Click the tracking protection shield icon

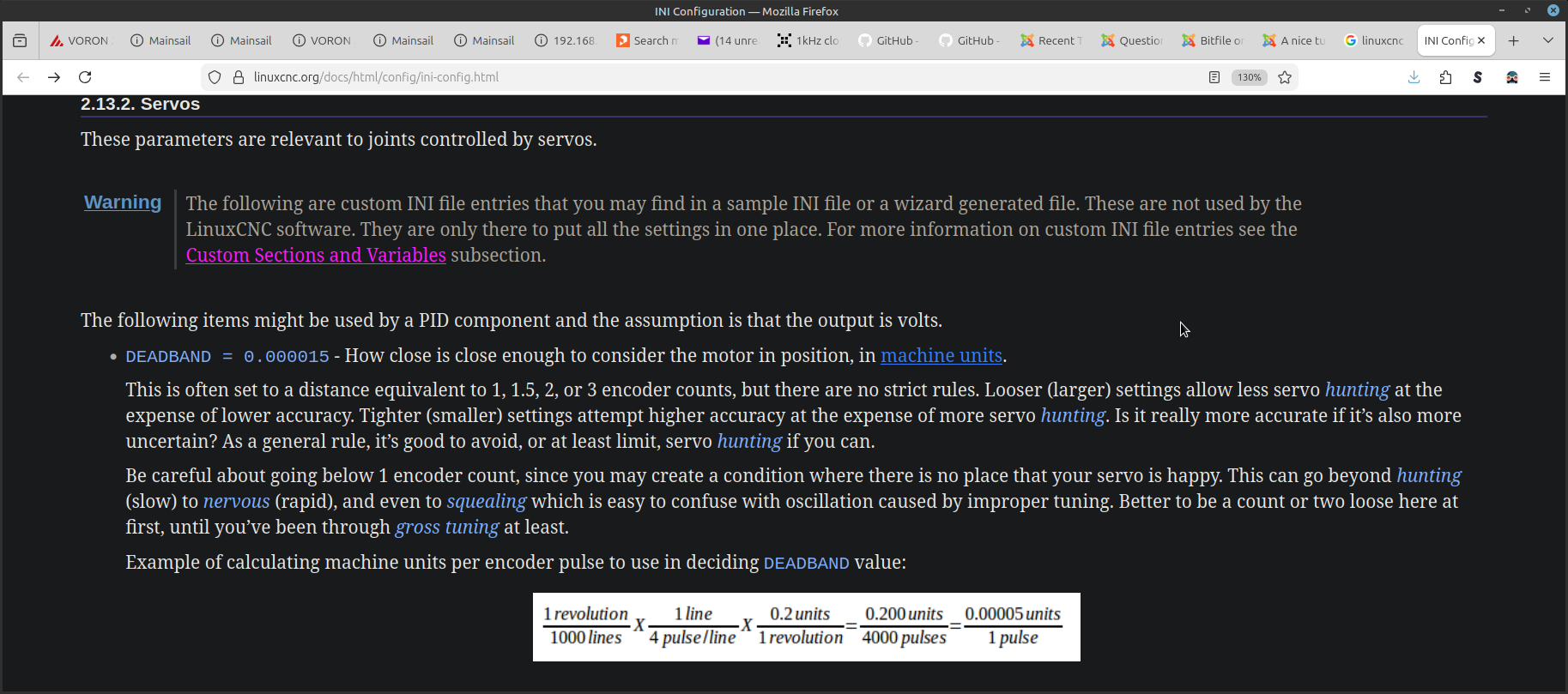pyautogui.click(x=215, y=77)
